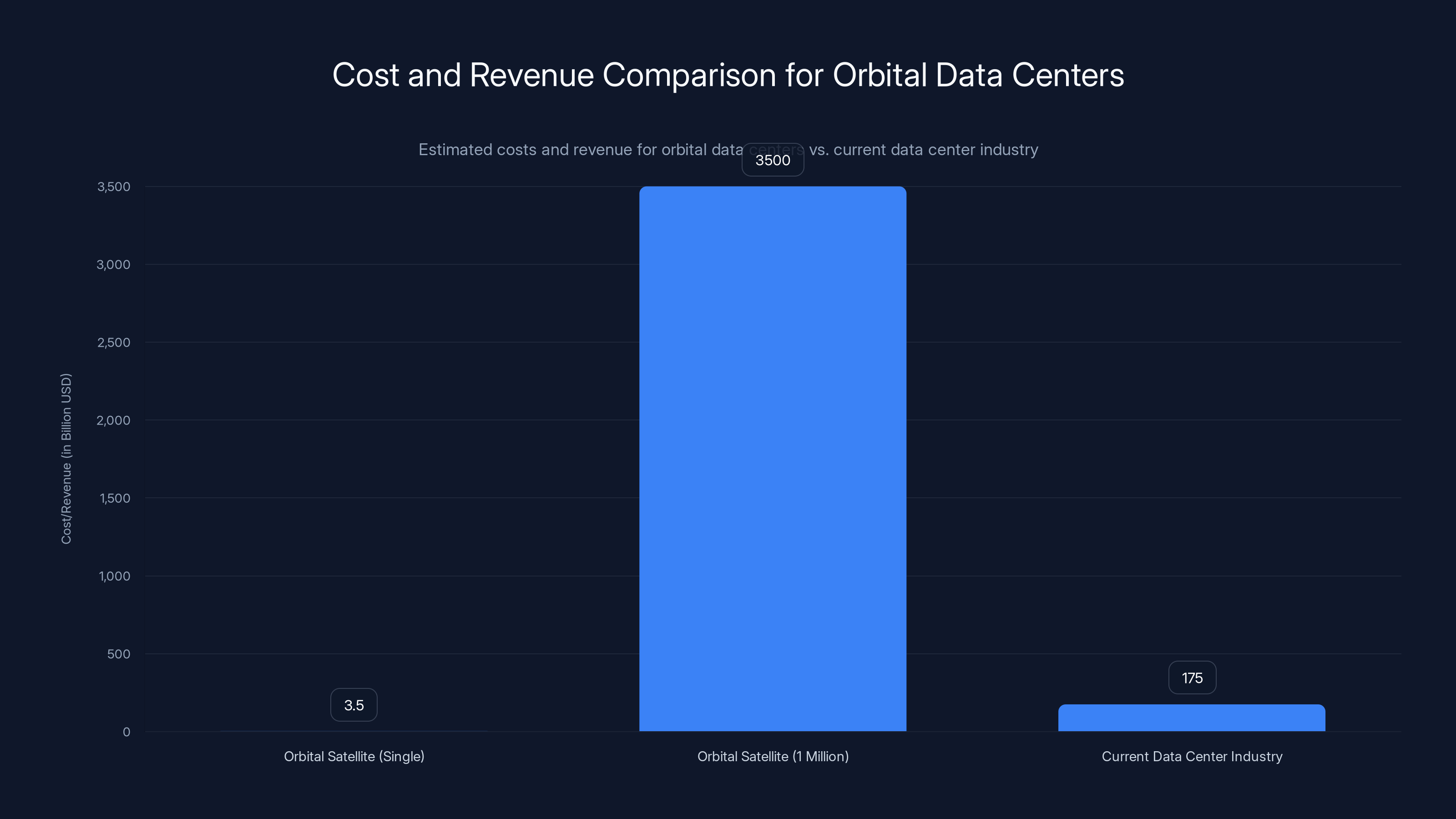This screenshot has height=819, width=1456.
Task: Click the 175 value label badge
Action: tap(1192, 677)
